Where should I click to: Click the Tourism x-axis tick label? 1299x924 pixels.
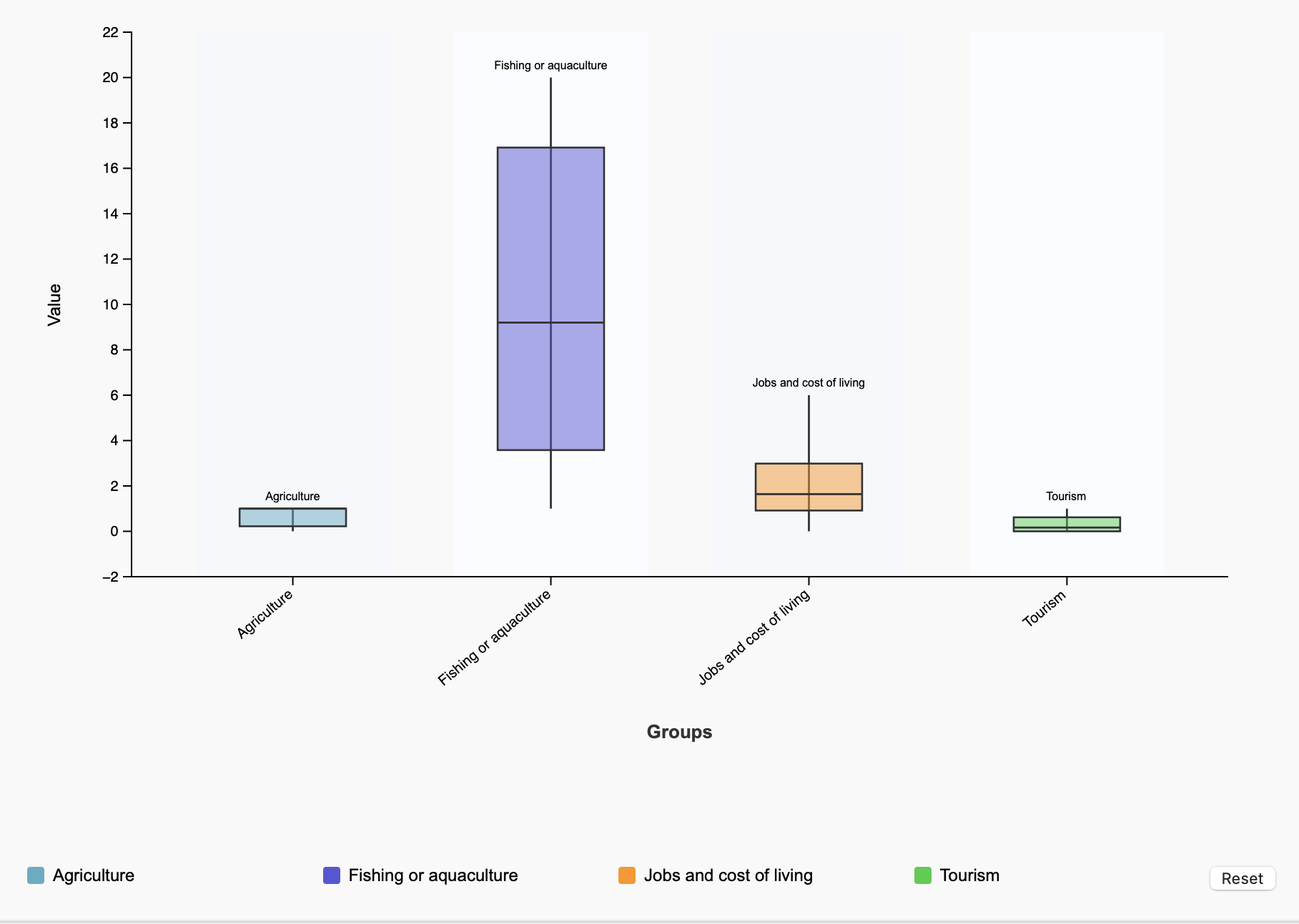1044,609
